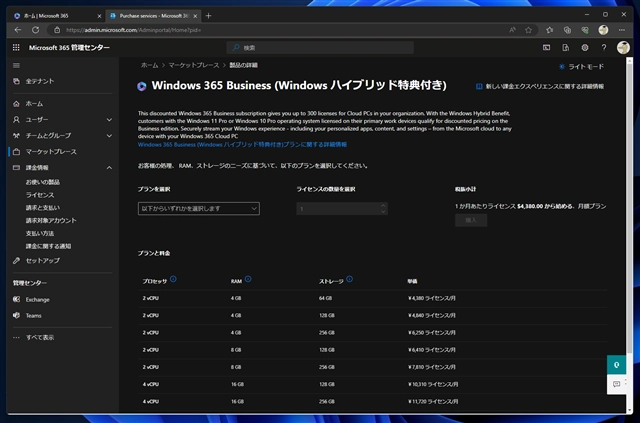Screen dimensions: 640x423
Task: Open browser favorites list icon
Action: point(549,30)
